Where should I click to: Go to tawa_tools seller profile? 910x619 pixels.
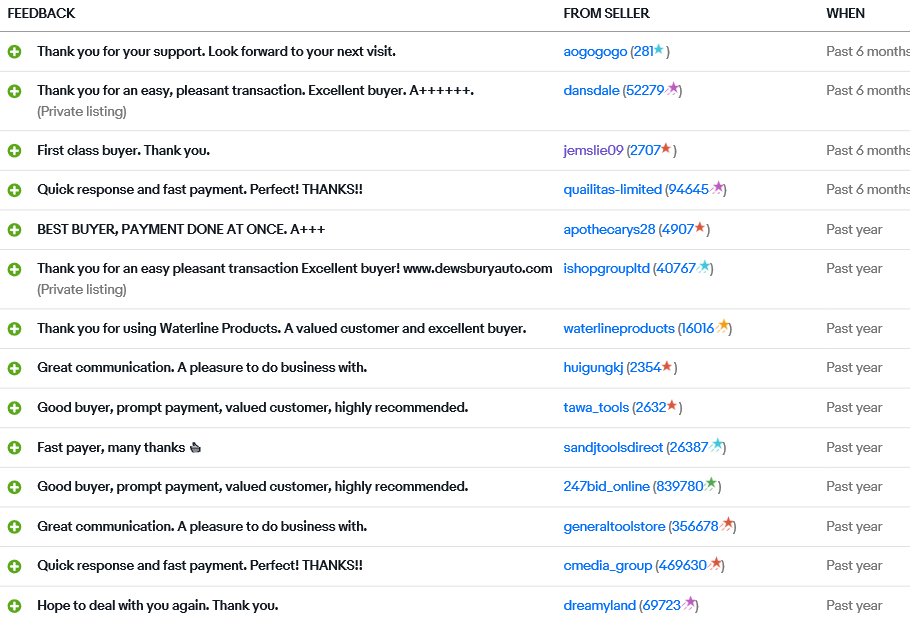(595, 407)
